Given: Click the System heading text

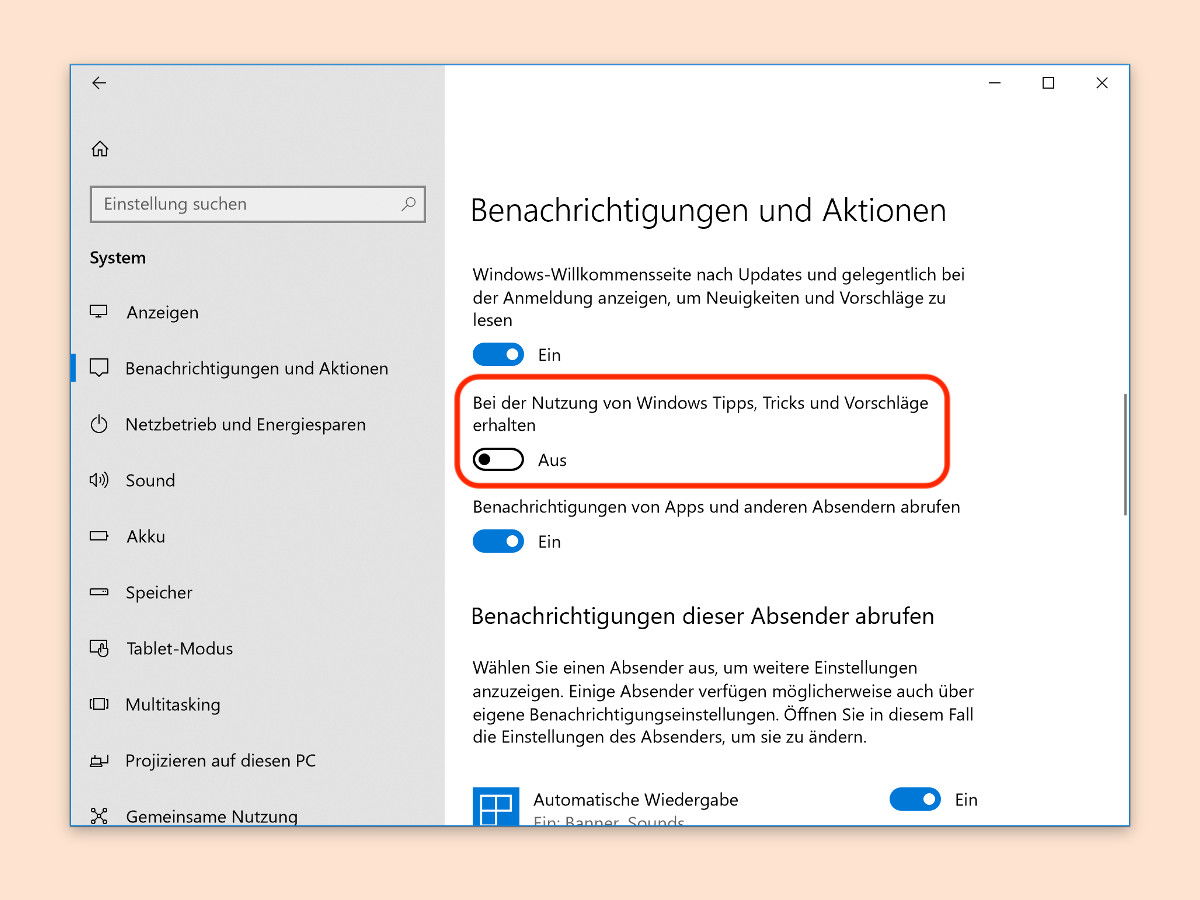Looking at the screenshot, I should (118, 258).
